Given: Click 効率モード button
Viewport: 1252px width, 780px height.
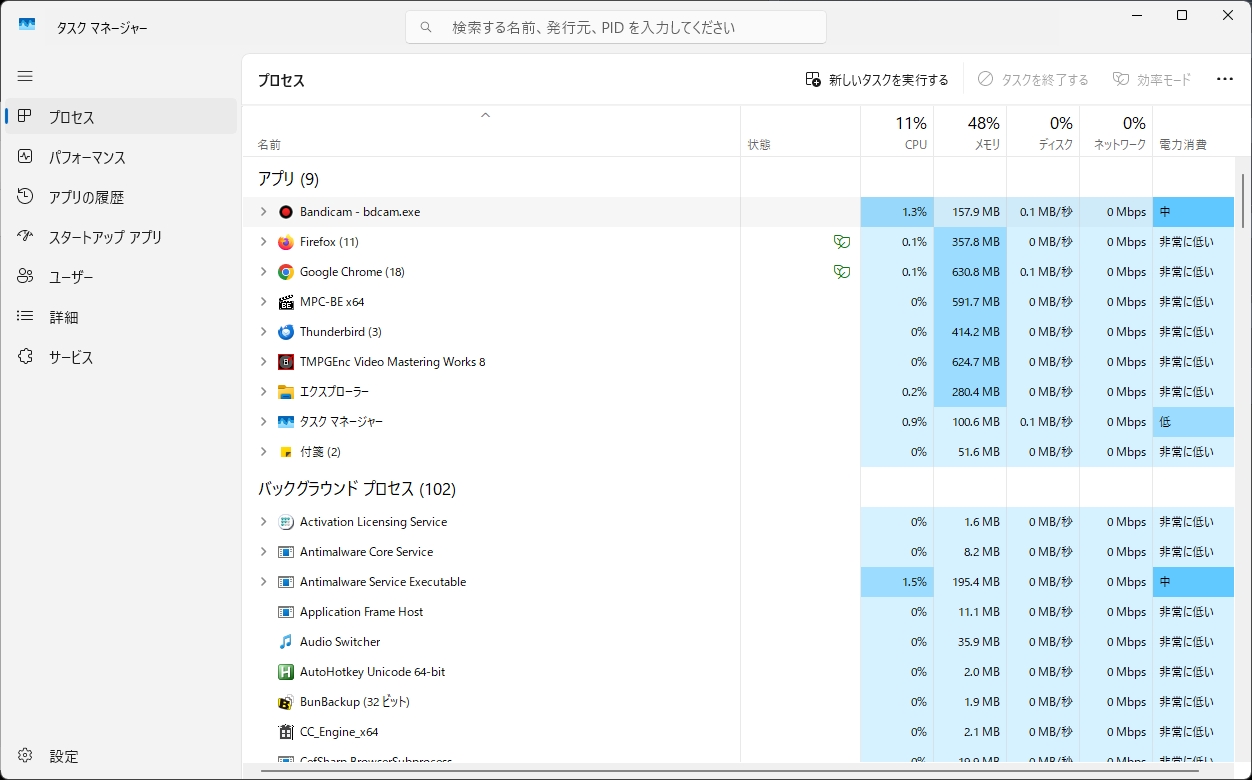Looking at the screenshot, I should [1152, 79].
